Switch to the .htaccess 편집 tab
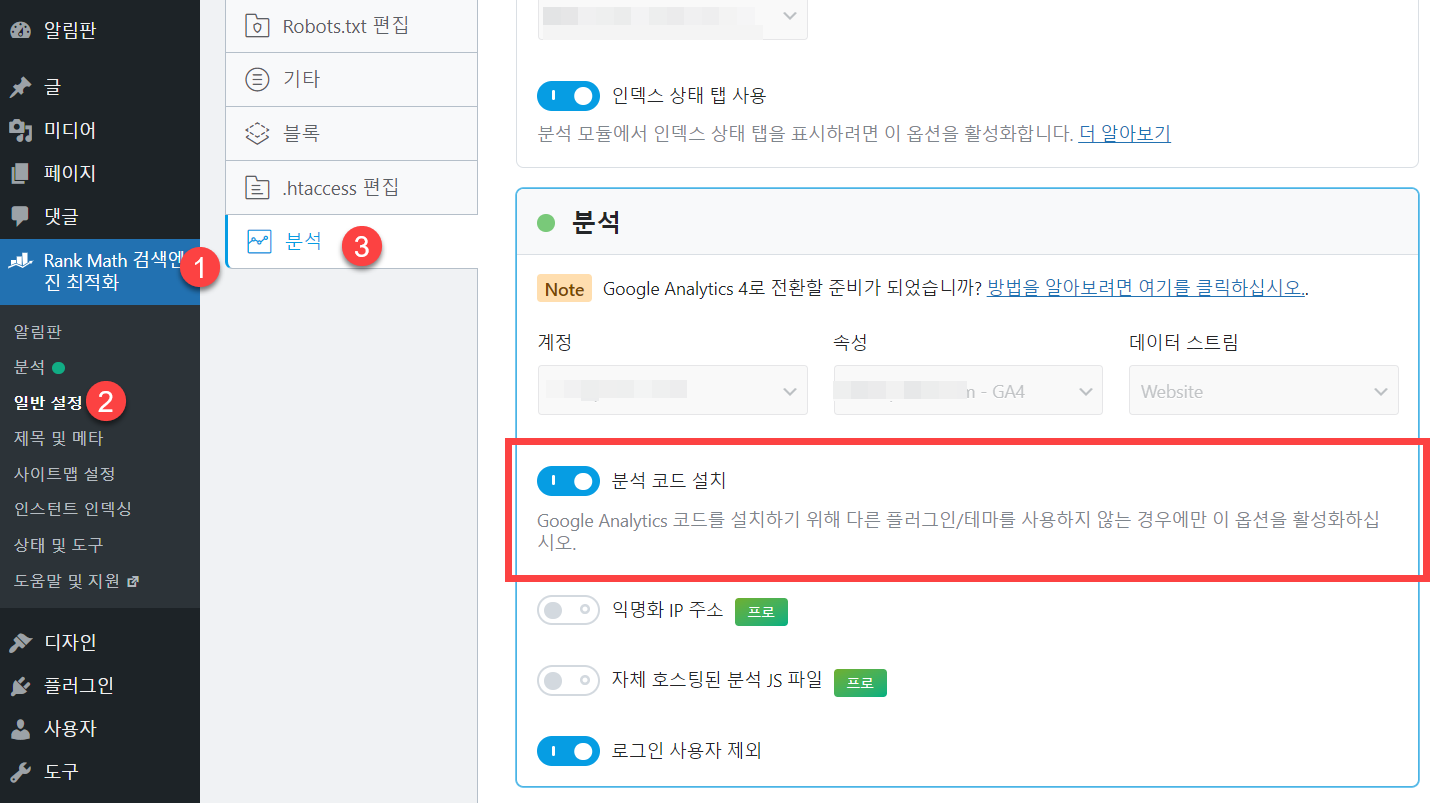This screenshot has height=803, width=1447. click(351, 187)
